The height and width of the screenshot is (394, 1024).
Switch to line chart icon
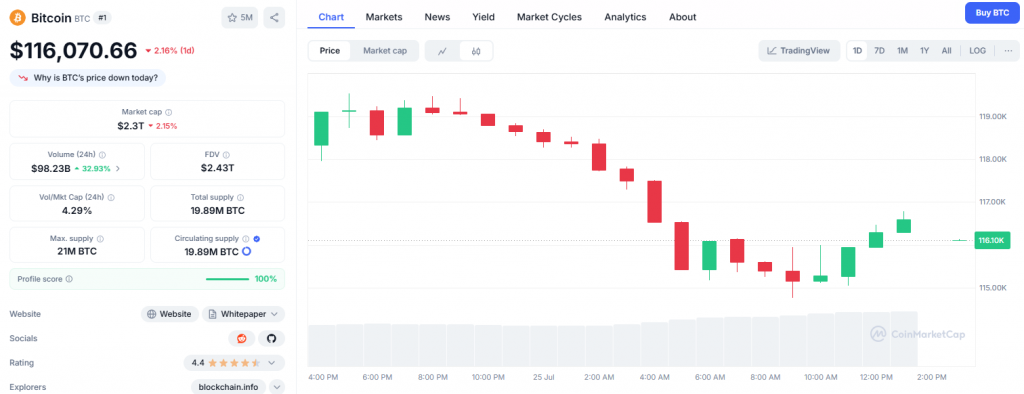click(442, 51)
